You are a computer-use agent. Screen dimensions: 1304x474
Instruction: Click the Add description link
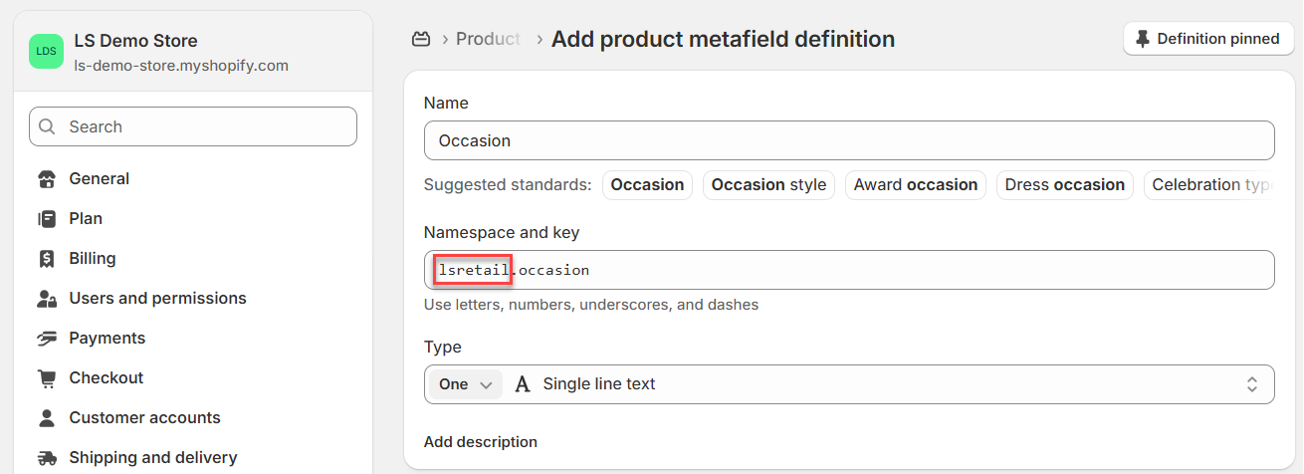[480, 442]
